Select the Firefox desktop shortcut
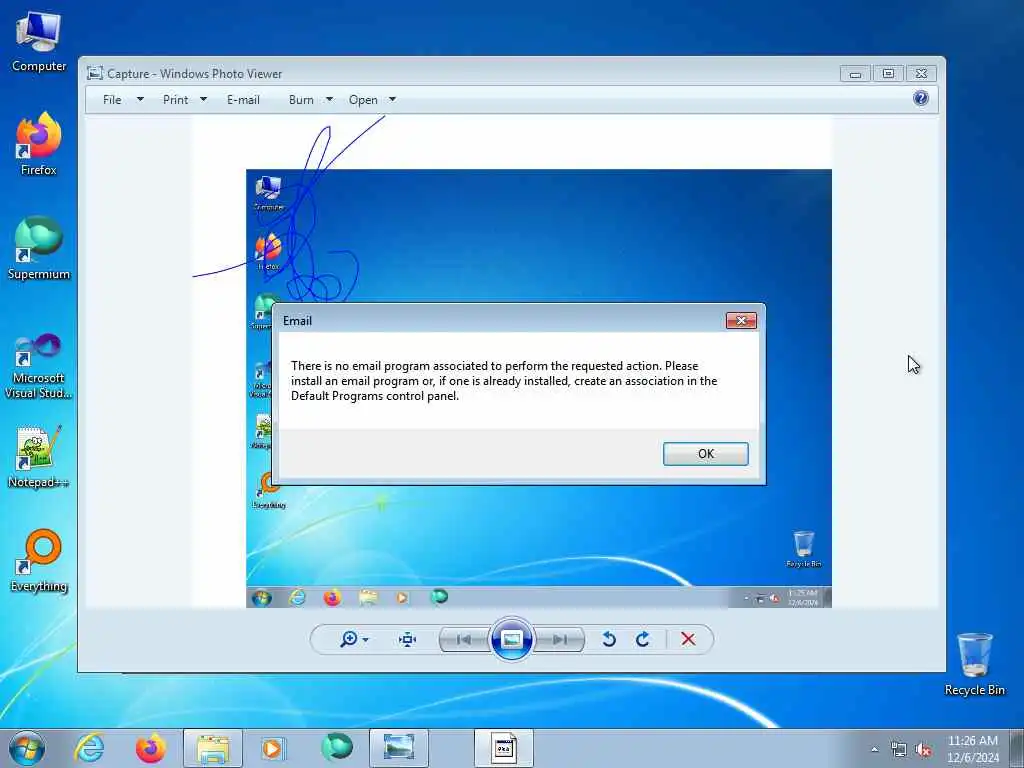 point(39,144)
